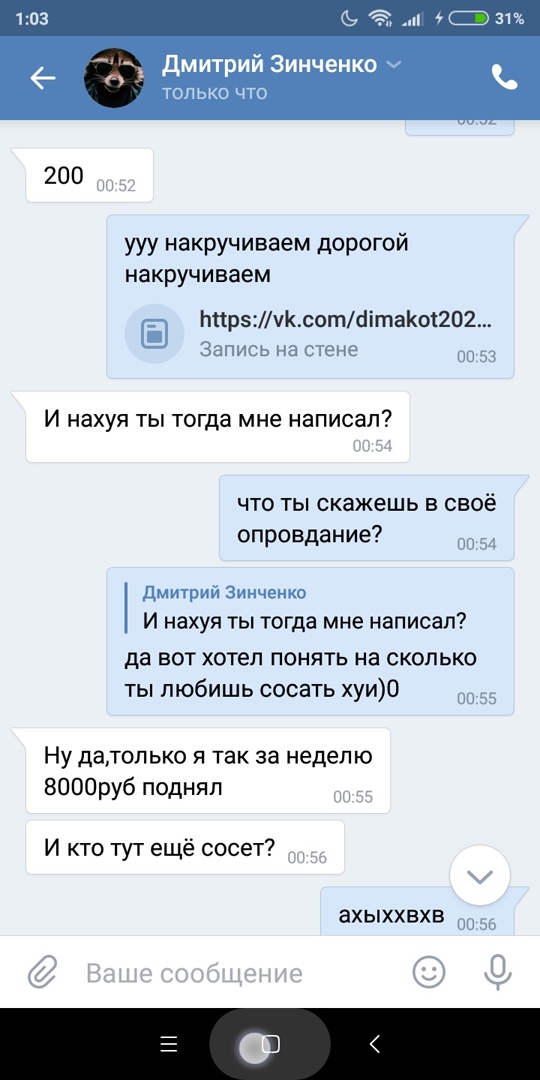Focus the 'Ваше сообщение' message field
Image resolution: width=540 pixels, height=1080 pixels.
coord(194,973)
